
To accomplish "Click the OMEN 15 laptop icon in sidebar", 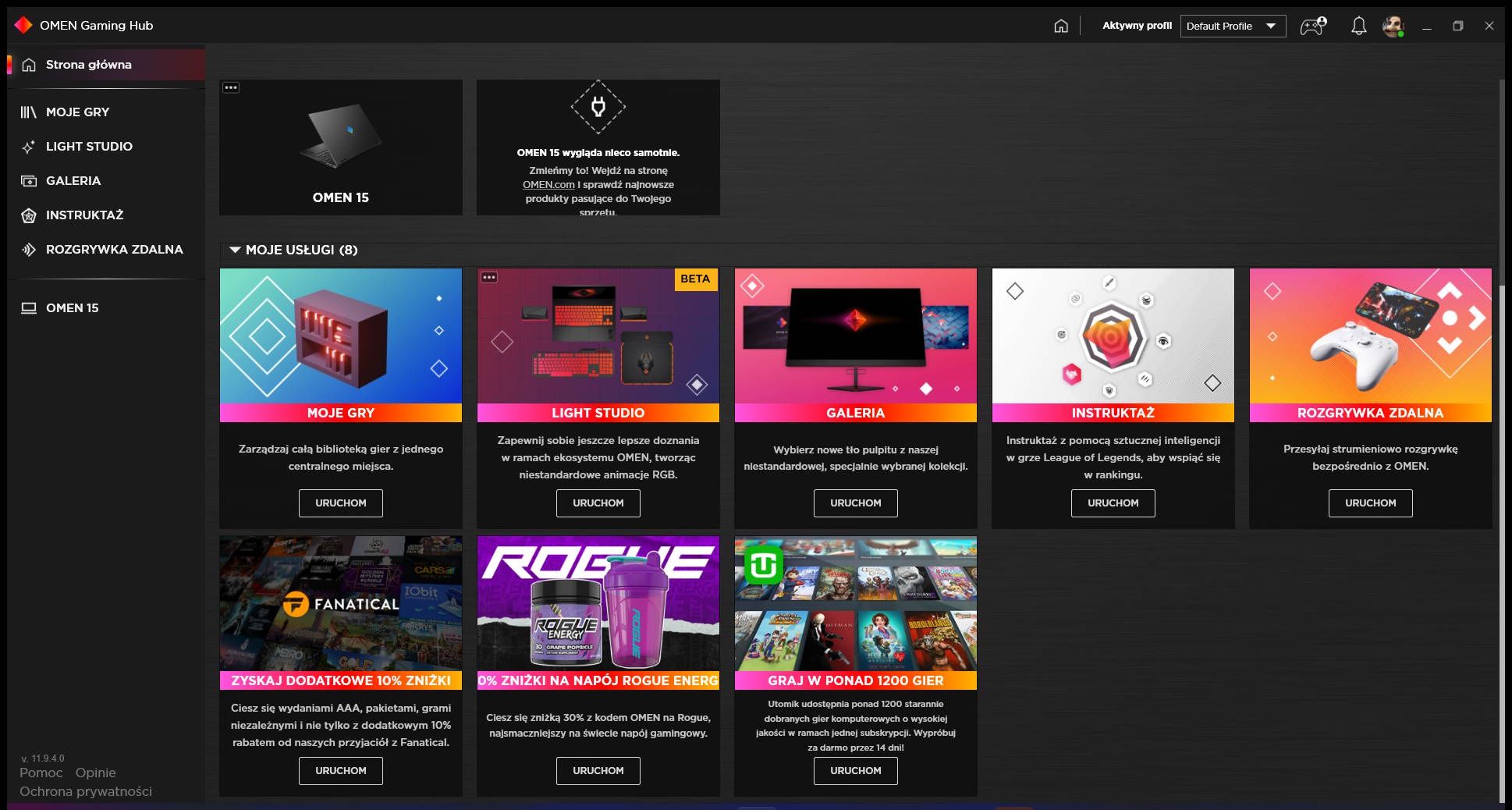I will coord(29,308).
